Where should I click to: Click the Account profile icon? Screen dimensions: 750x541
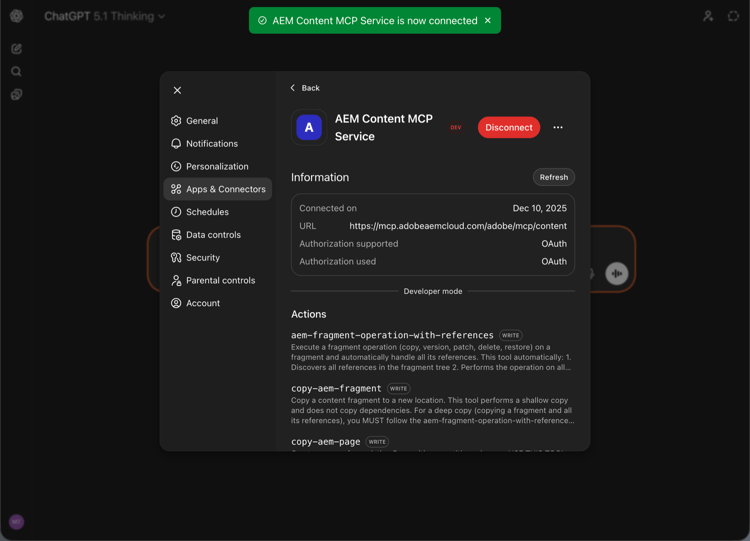pyautogui.click(x=176, y=303)
